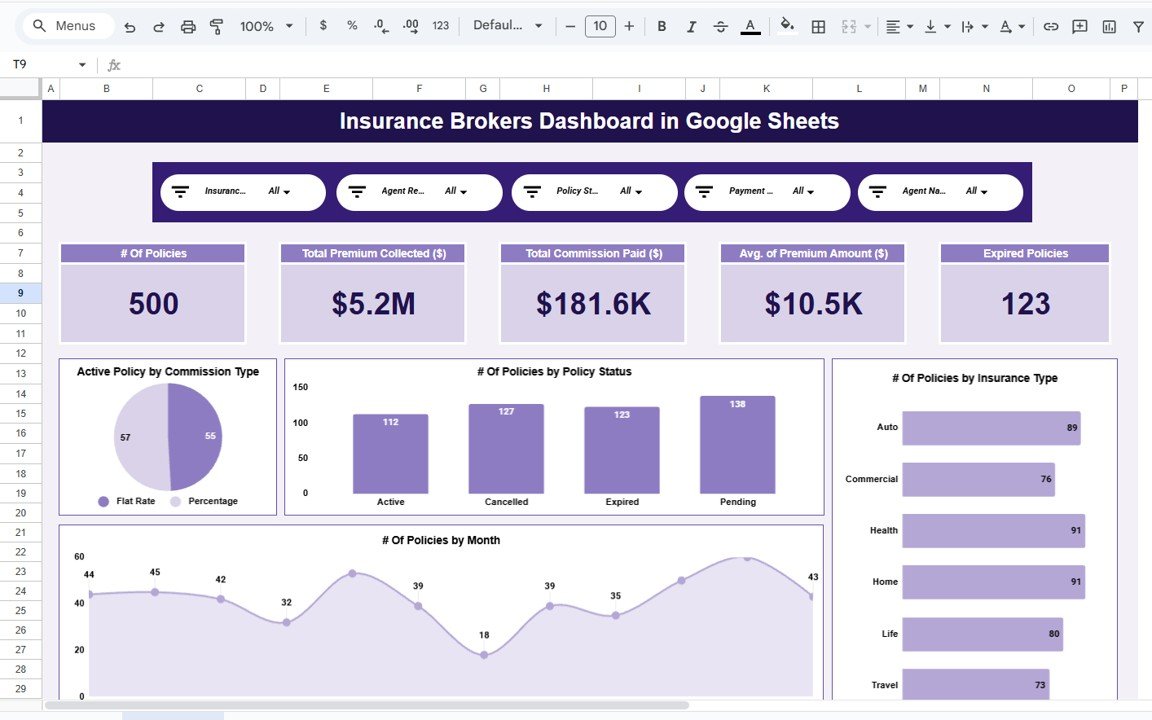Viewport: 1152px width, 720px height.
Task: Select the Paint format tool
Action: pyautogui.click(x=216, y=26)
